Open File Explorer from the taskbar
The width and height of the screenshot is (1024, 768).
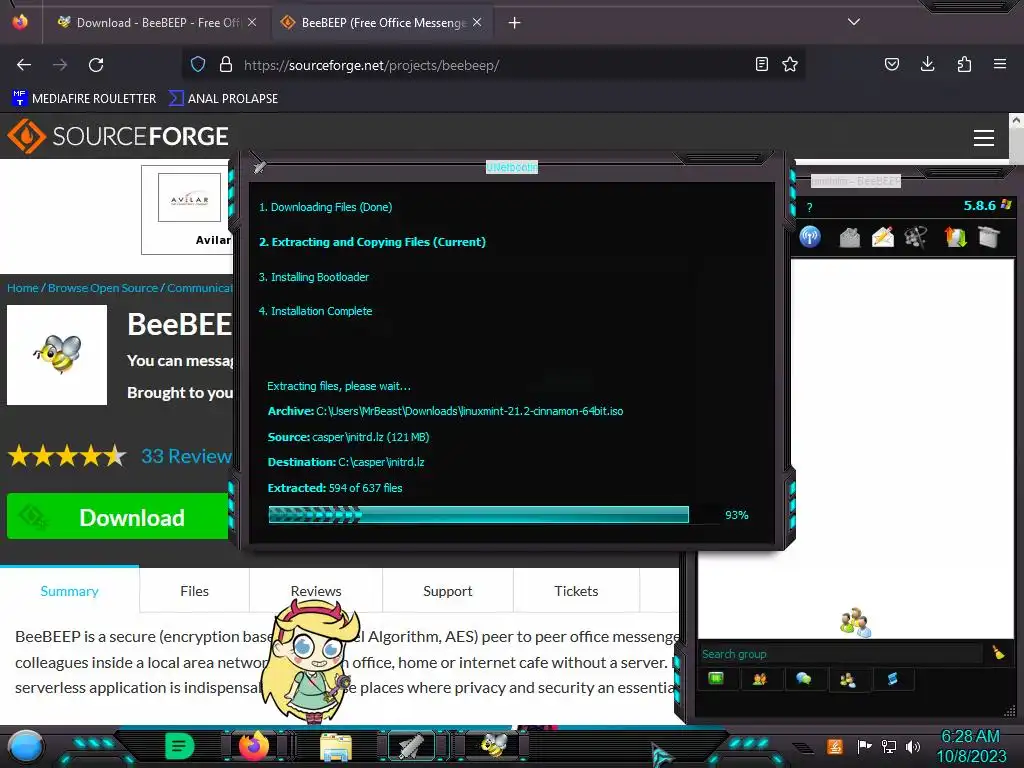[x=336, y=747]
